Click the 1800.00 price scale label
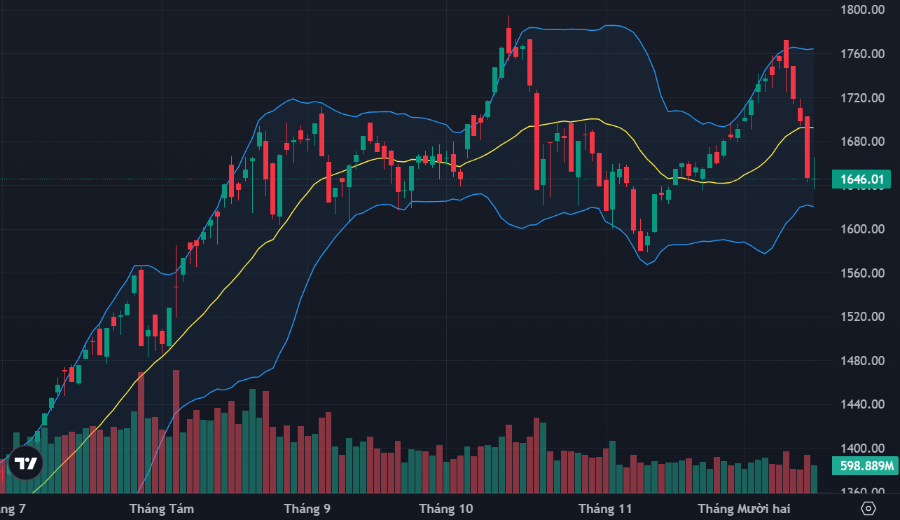The width and height of the screenshot is (900, 520). point(862,10)
